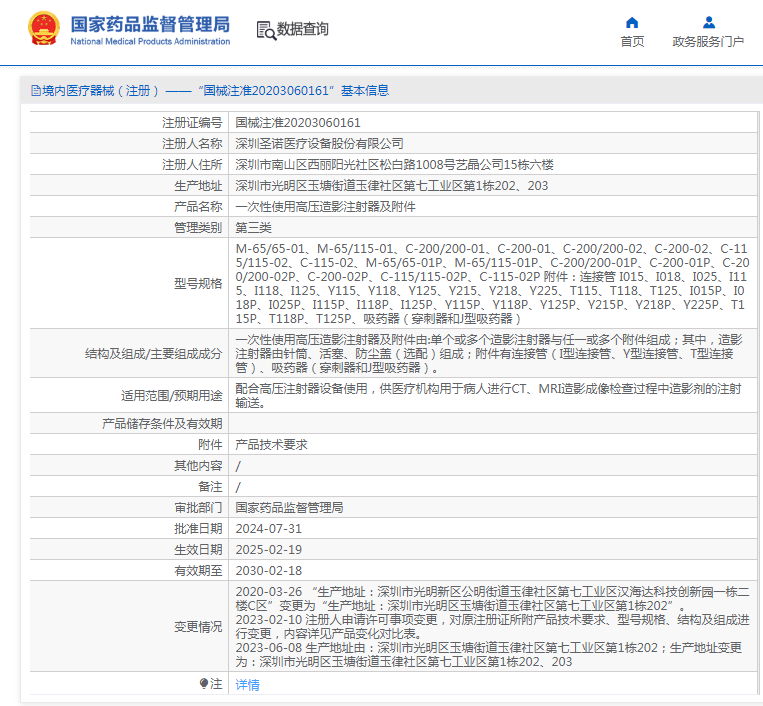Open the 数据查询 search icon
Screen dimensions: 763x706
266,31
